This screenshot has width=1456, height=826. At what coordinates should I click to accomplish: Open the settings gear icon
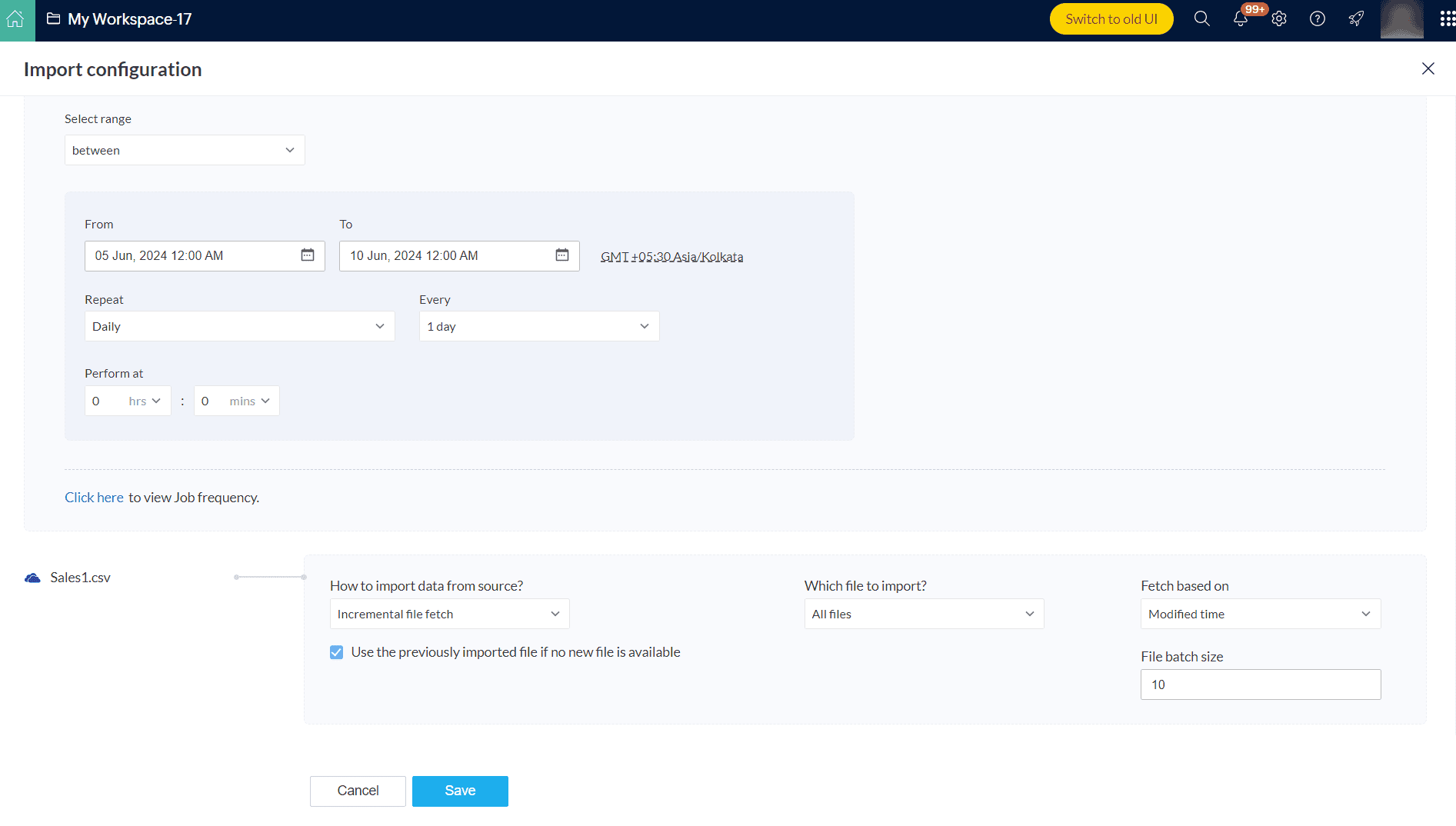click(1279, 19)
